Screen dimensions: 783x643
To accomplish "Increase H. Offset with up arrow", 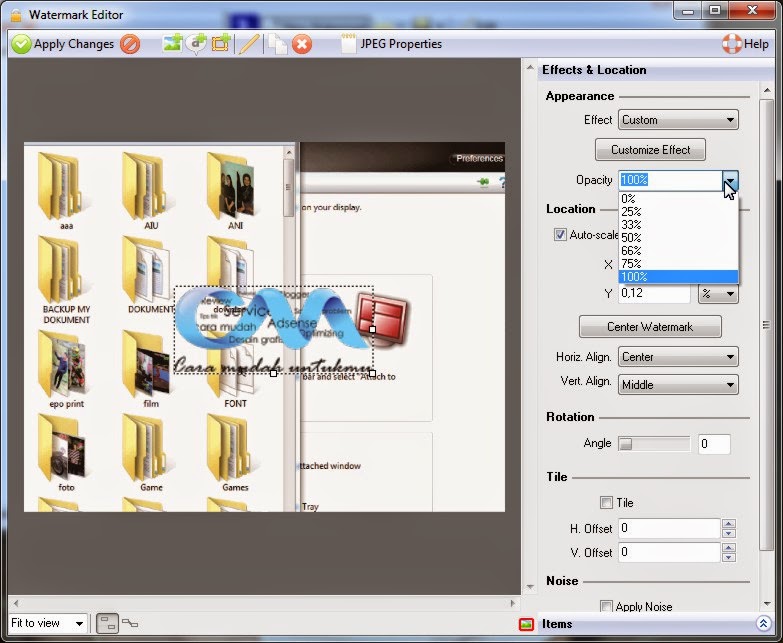I will pyautogui.click(x=729, y=524).
